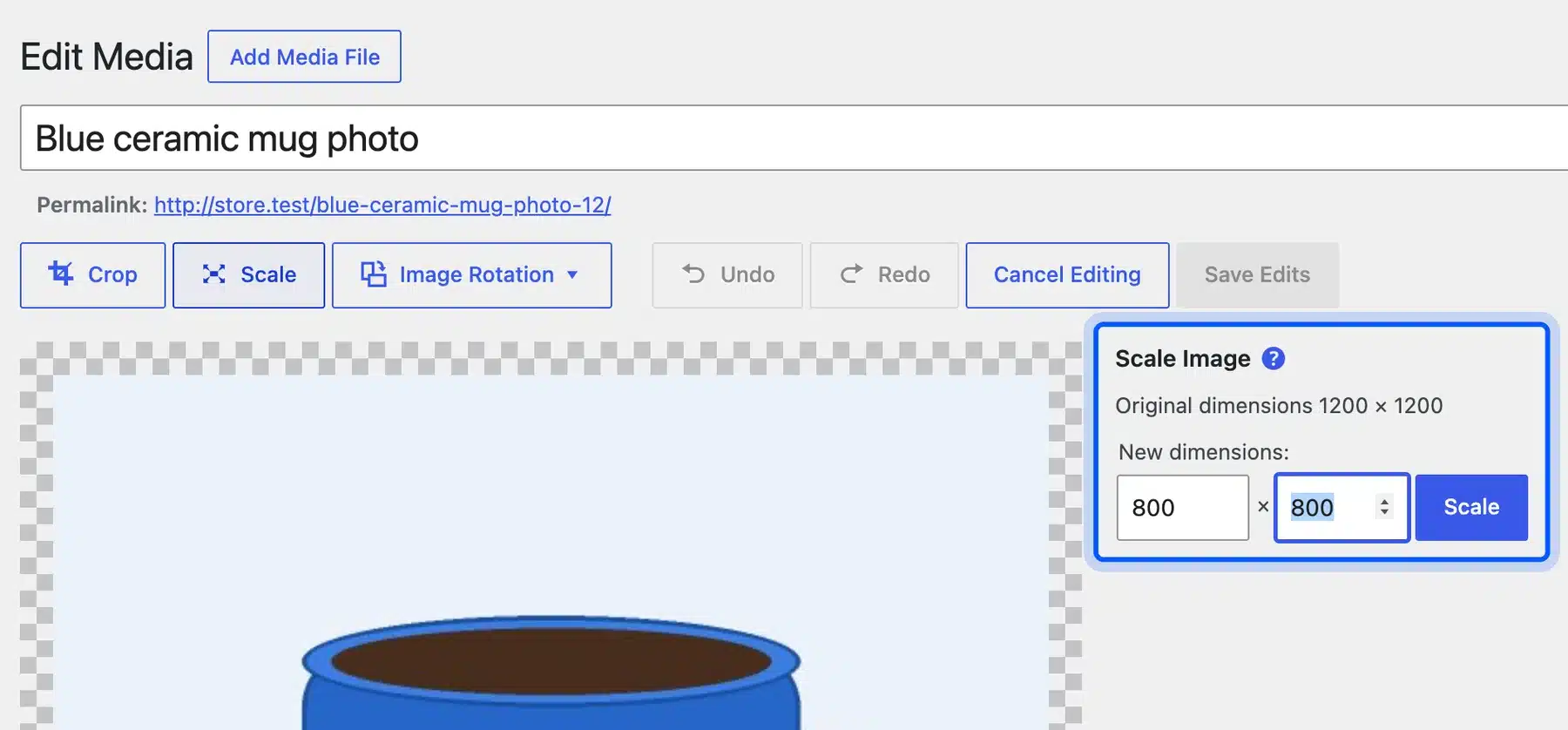The image size is (1568, 730).
Task: Focus the title field 'Blue ceramic mug photo'
Action: pos(794,139)
